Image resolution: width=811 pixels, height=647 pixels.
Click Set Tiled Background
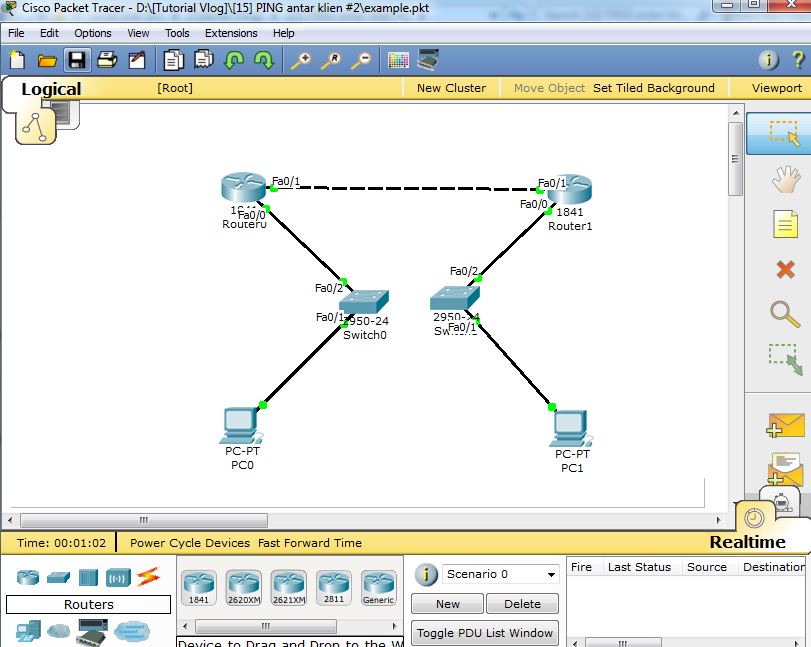click(x=654, y=88)
